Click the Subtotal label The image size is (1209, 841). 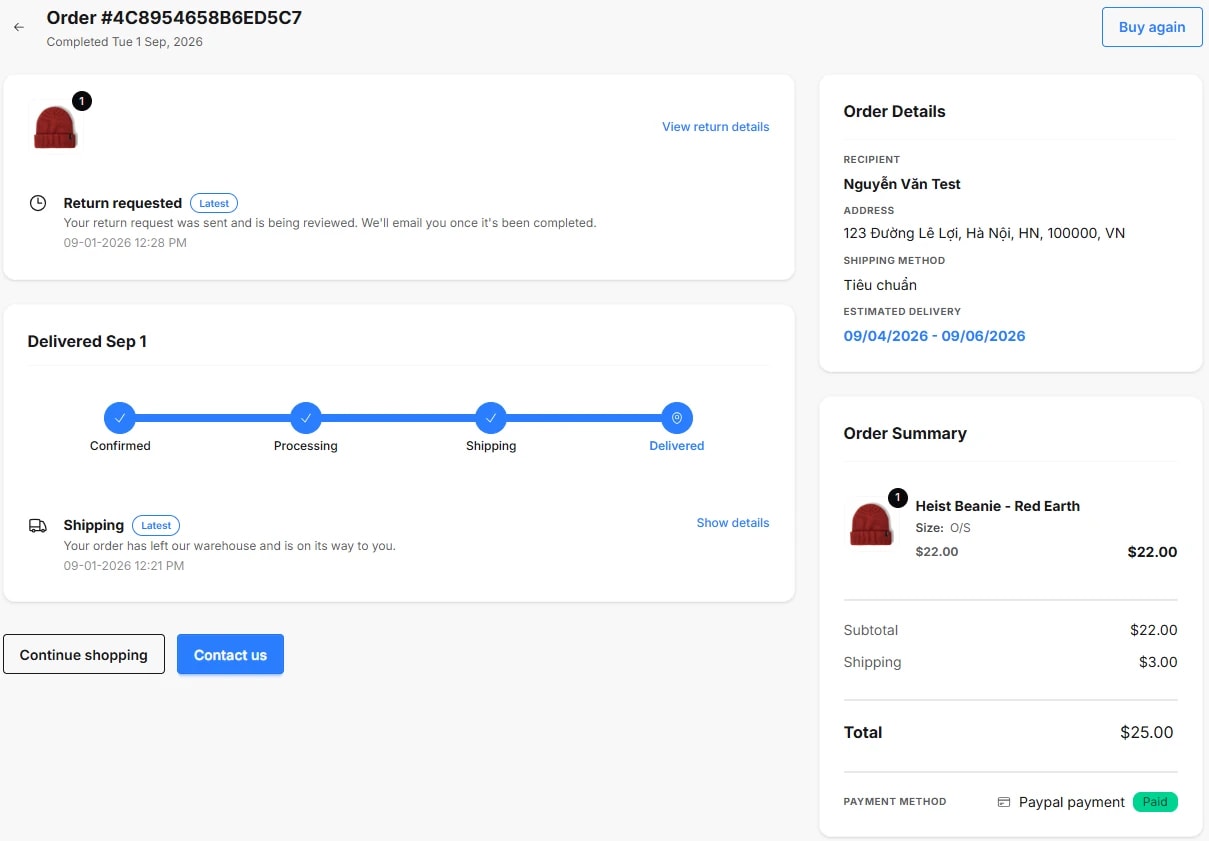[871, 630]
